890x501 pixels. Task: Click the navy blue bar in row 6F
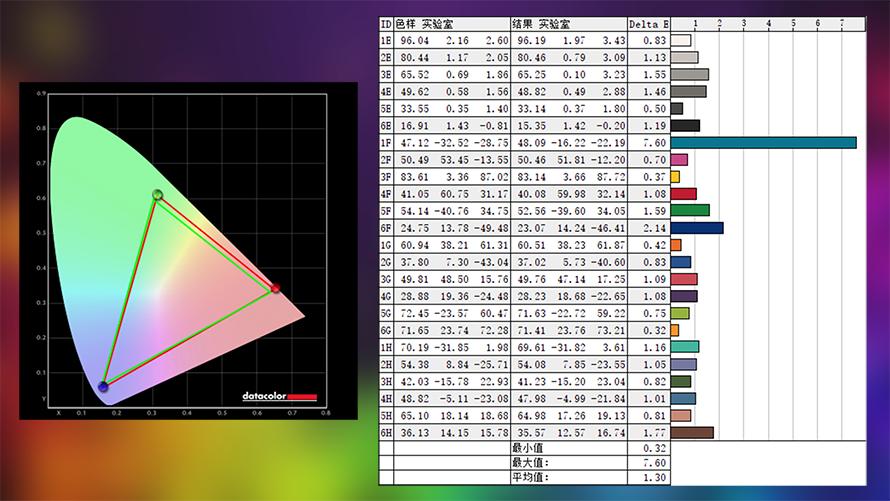[697, 228]
